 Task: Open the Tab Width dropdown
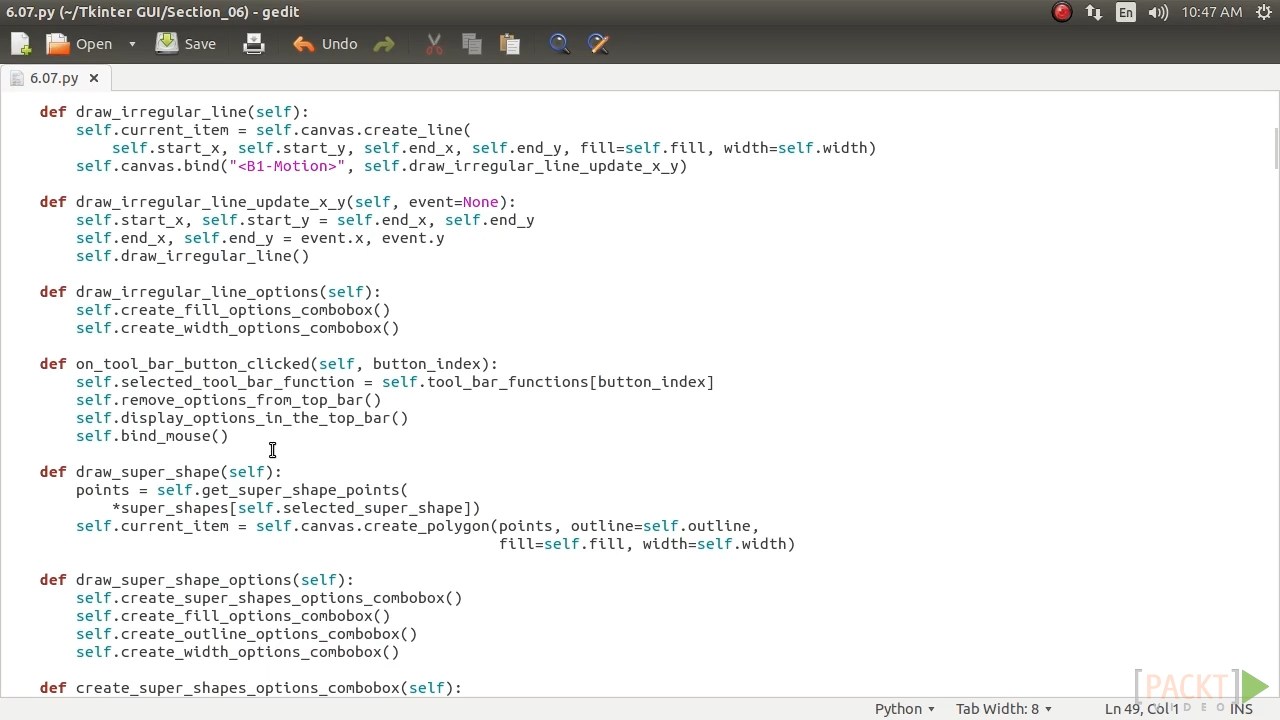click(1004, 708)
